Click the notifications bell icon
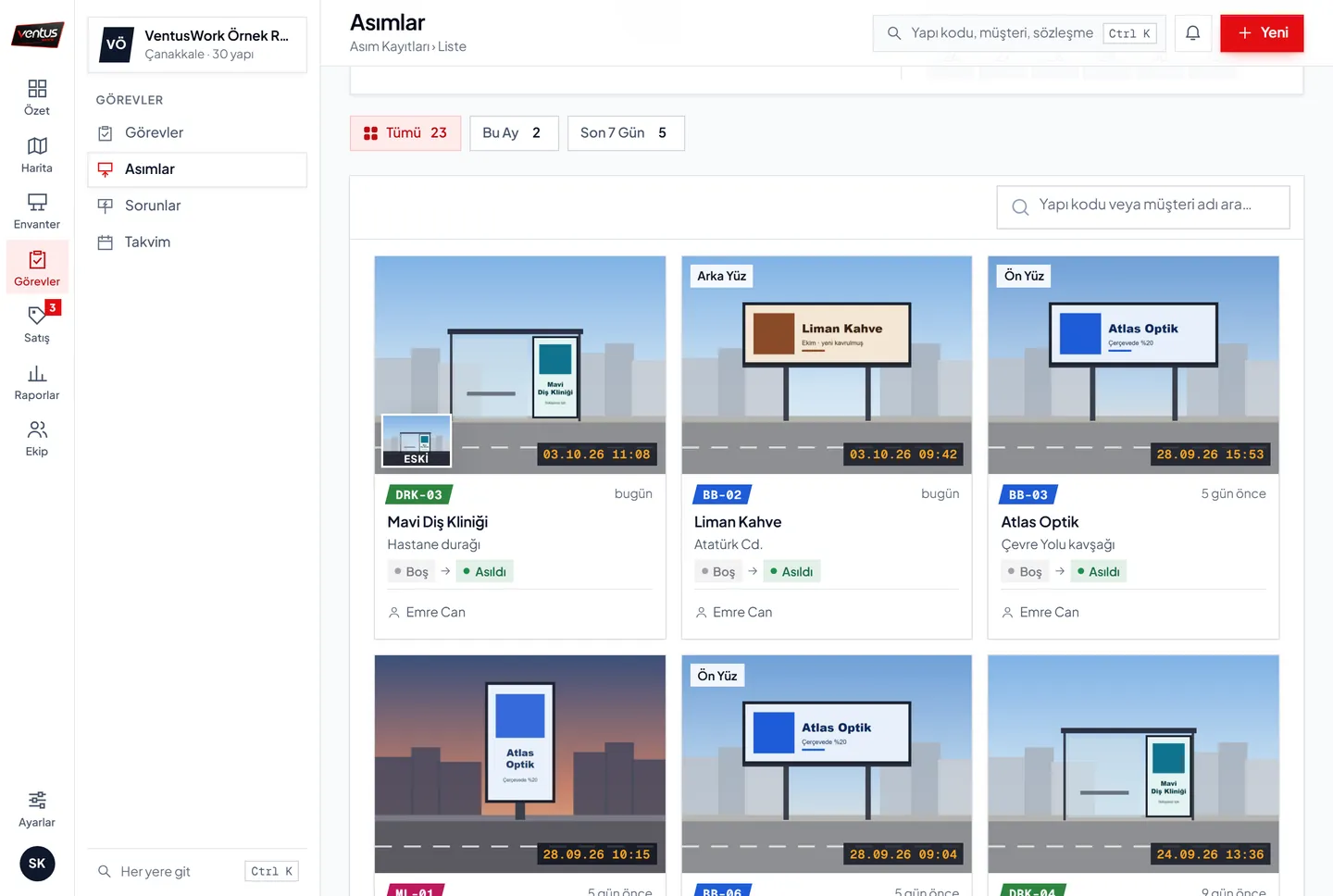This screenshot has width=1333, height=896. click(x=1193, y=33)
